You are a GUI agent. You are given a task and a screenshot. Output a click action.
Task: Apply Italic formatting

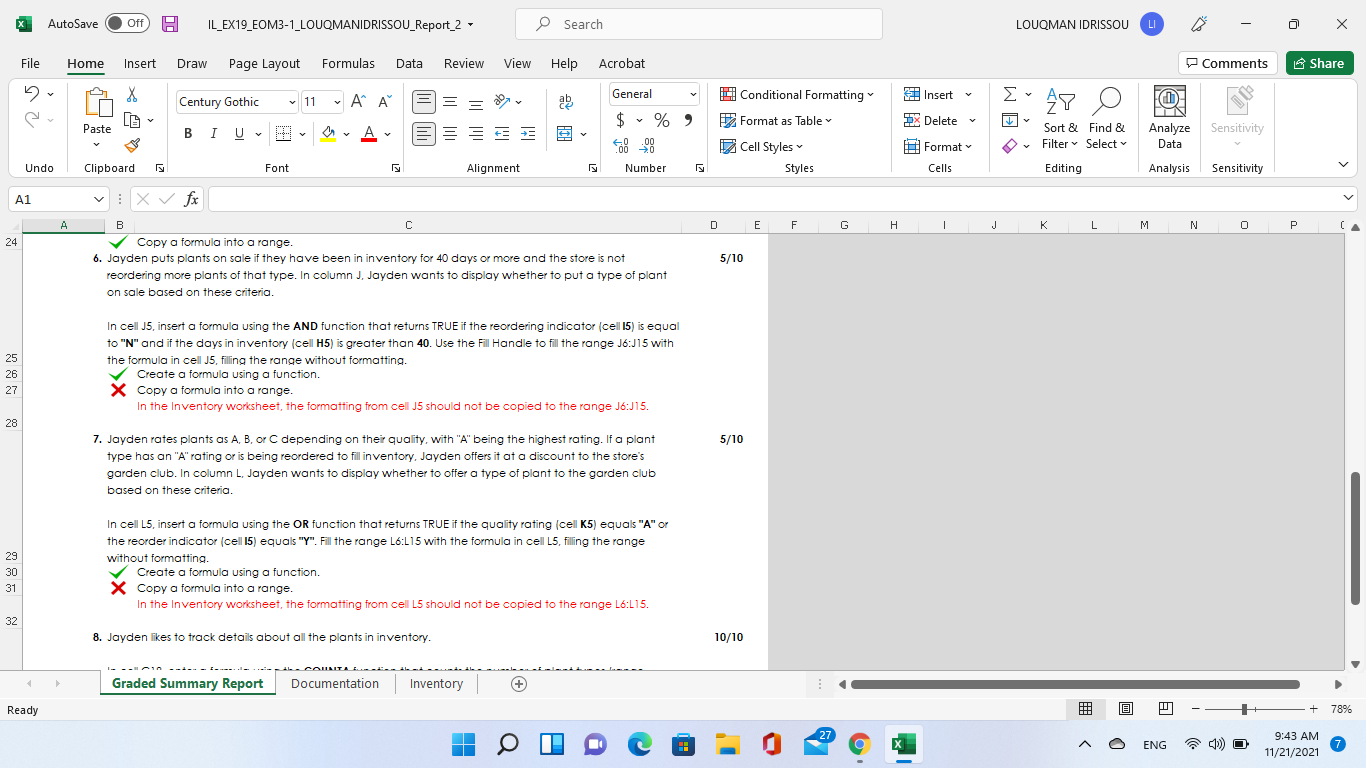pyautogui.click(x=211, y=133)
